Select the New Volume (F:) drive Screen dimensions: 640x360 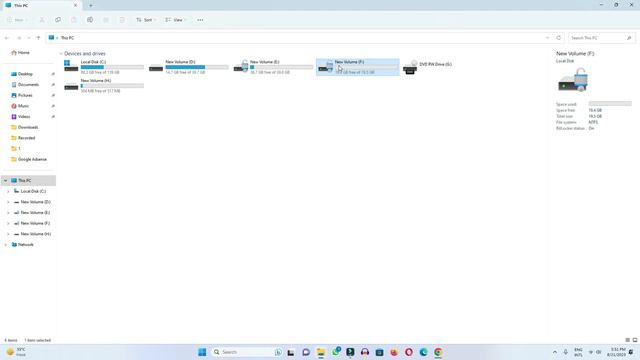tap(358, 67)
